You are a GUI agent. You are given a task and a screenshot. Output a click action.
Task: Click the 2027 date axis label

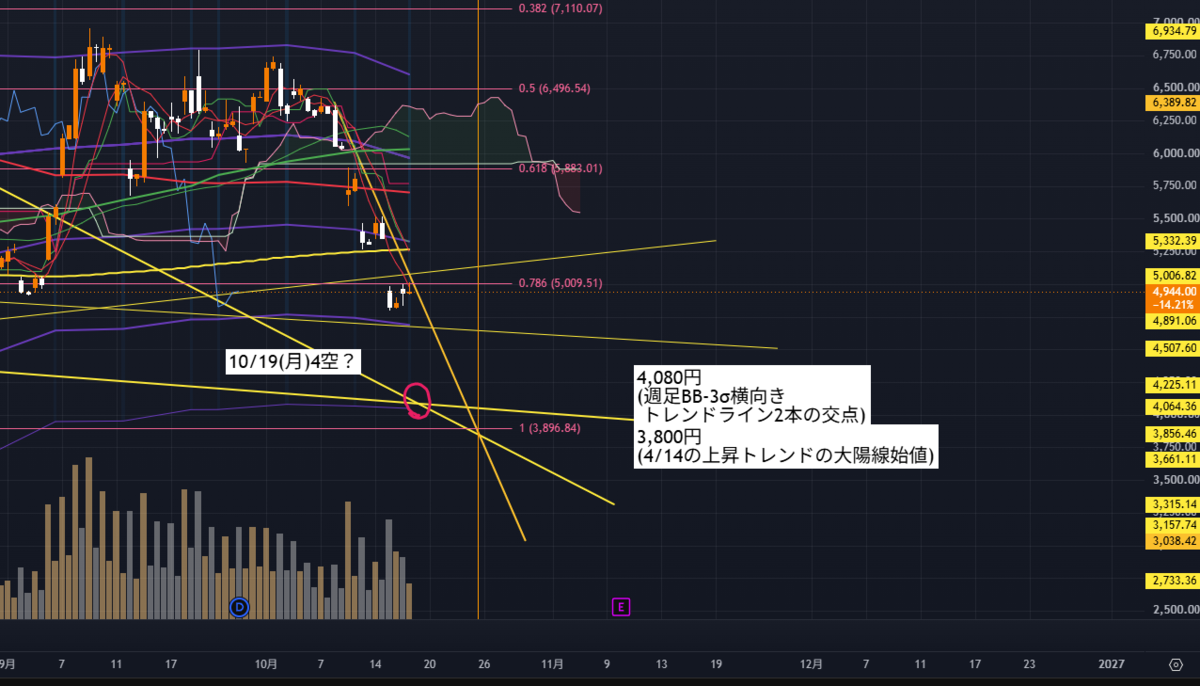coord(1111,663)
